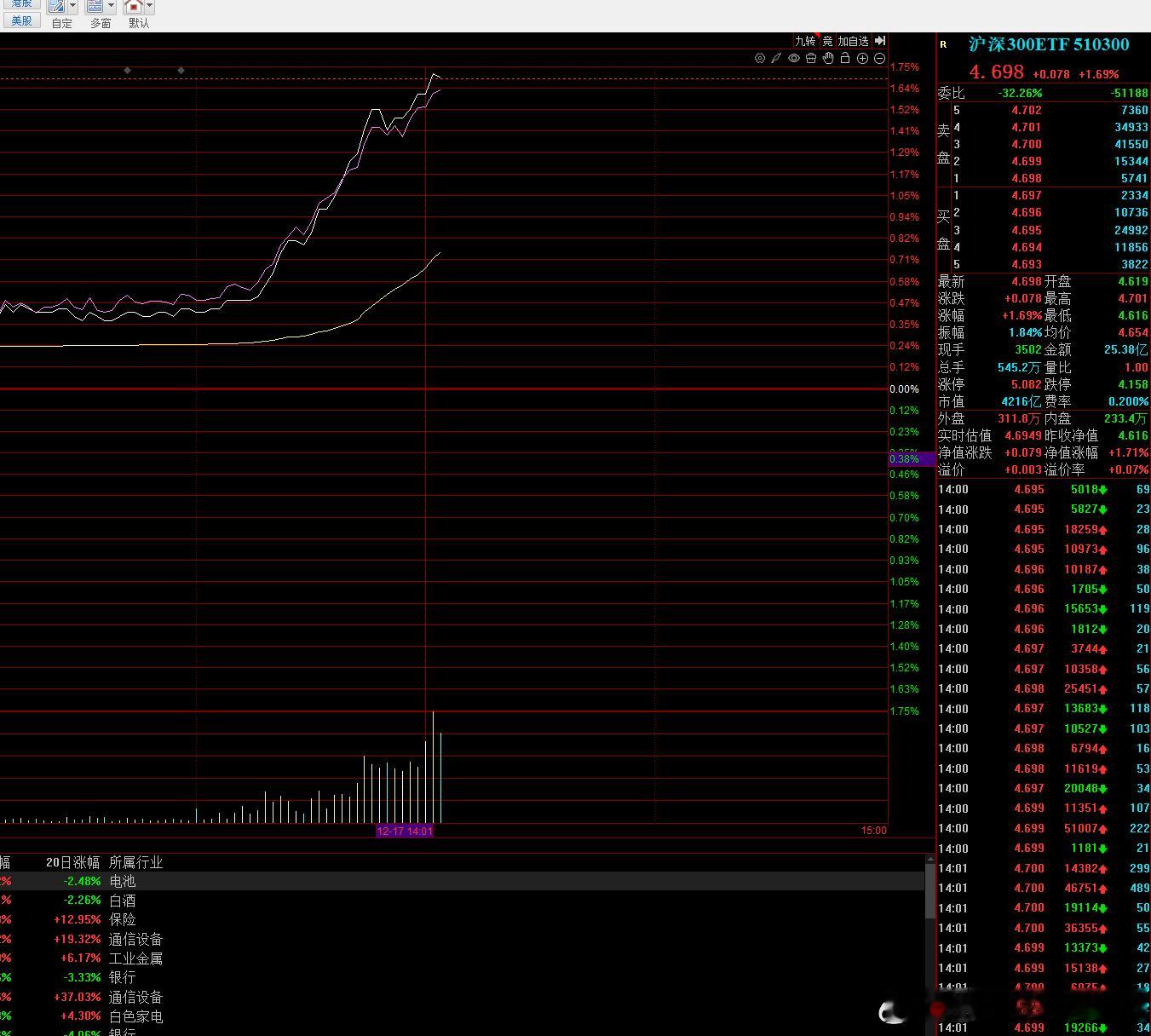Image resolution: width=1151 pixels, height=1036 pixels.
Task: Click the 实时估值 value 4.6949
Action: [1023, 435]
